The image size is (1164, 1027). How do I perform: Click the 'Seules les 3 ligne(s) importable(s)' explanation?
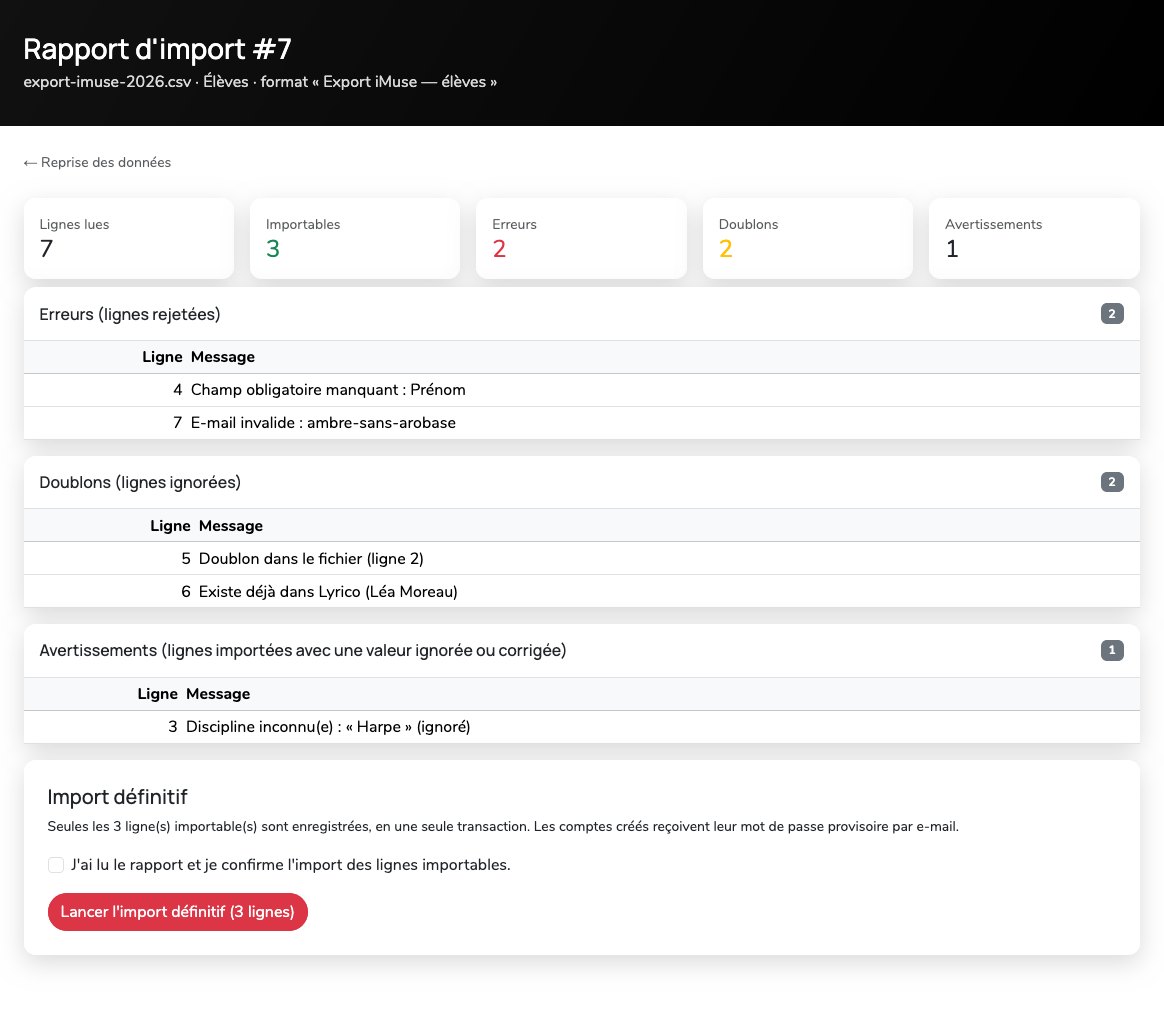503,827
